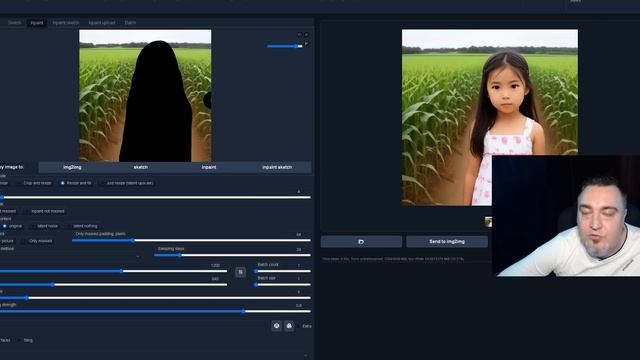Click the brush tool icon beside the canvas
This screenshot has width=640, height=360.
tap(307, 44)
